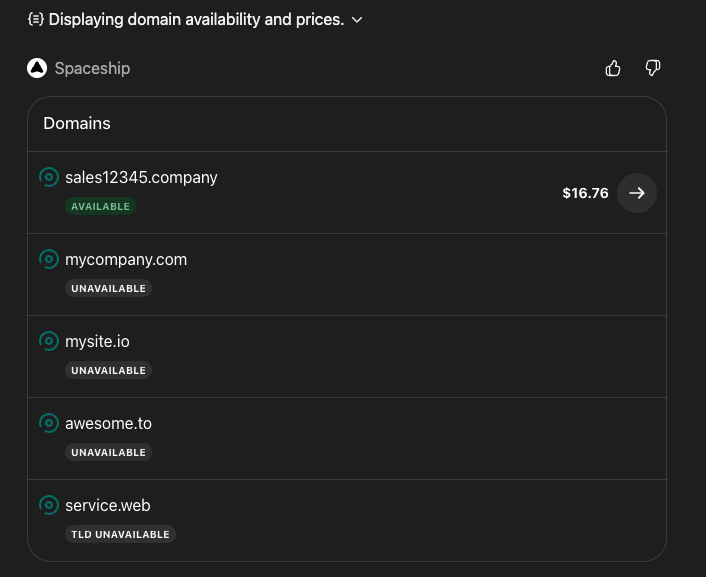Select the mysite.io domain name
This screenshot has width=706, height=577.
[97, 341]
